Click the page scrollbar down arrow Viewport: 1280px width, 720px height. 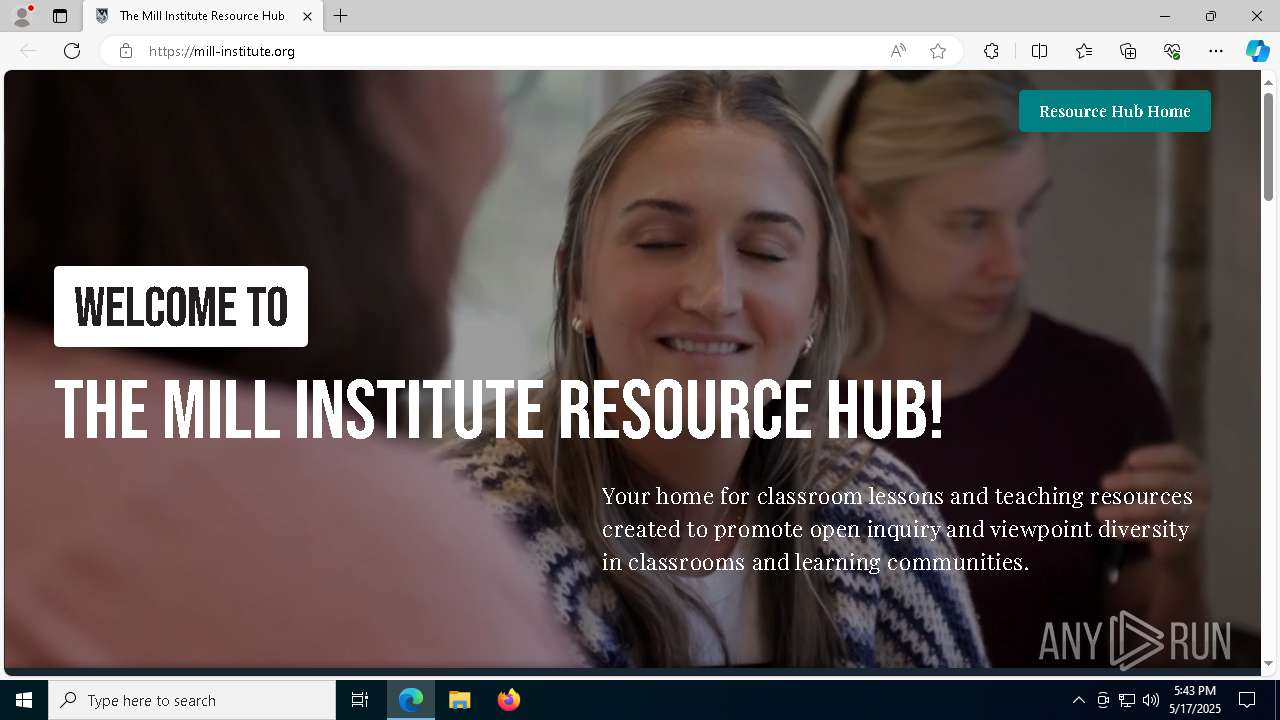1269,663
